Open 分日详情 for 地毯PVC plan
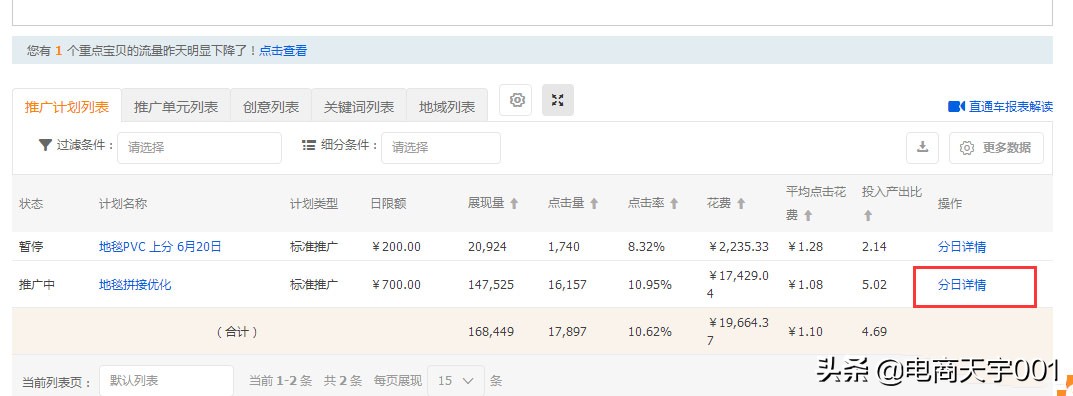The width and height of the screenshot is (1073, 396). pos(961,247)
